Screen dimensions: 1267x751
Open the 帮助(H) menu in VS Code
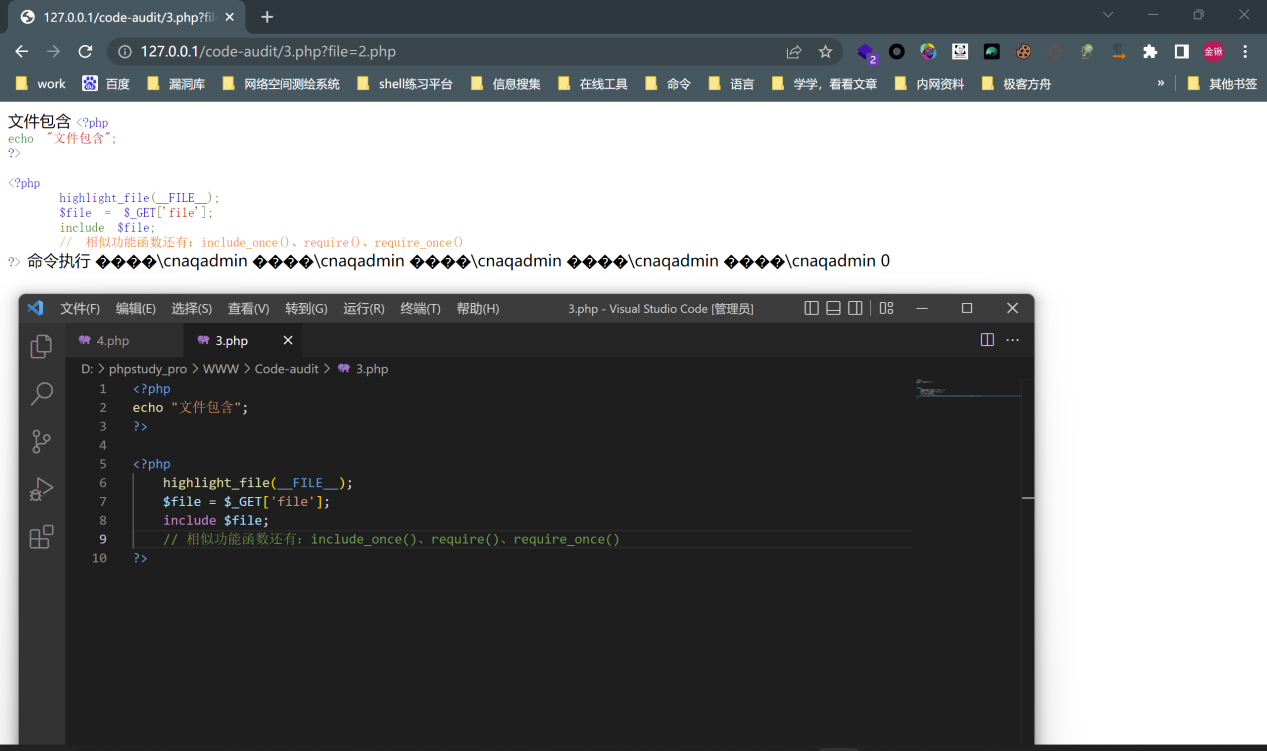(478, 308)
